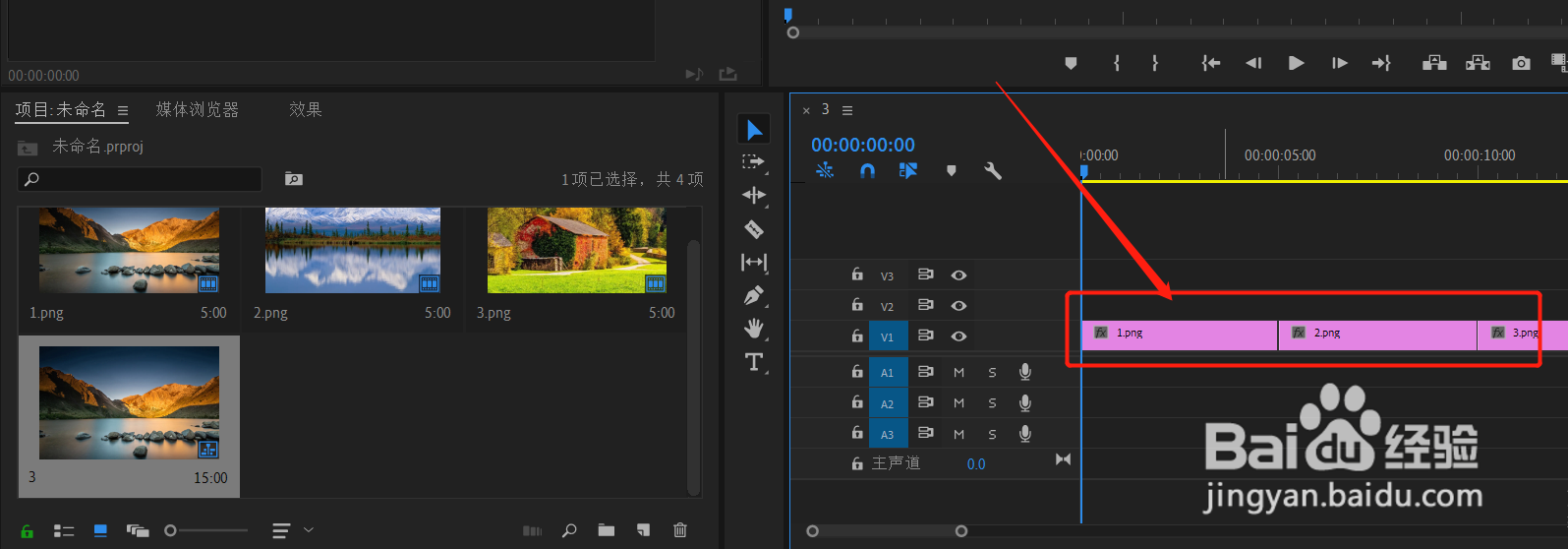Click the Find in bin folder icon
1568x549 pixels.
coord(294,179)
